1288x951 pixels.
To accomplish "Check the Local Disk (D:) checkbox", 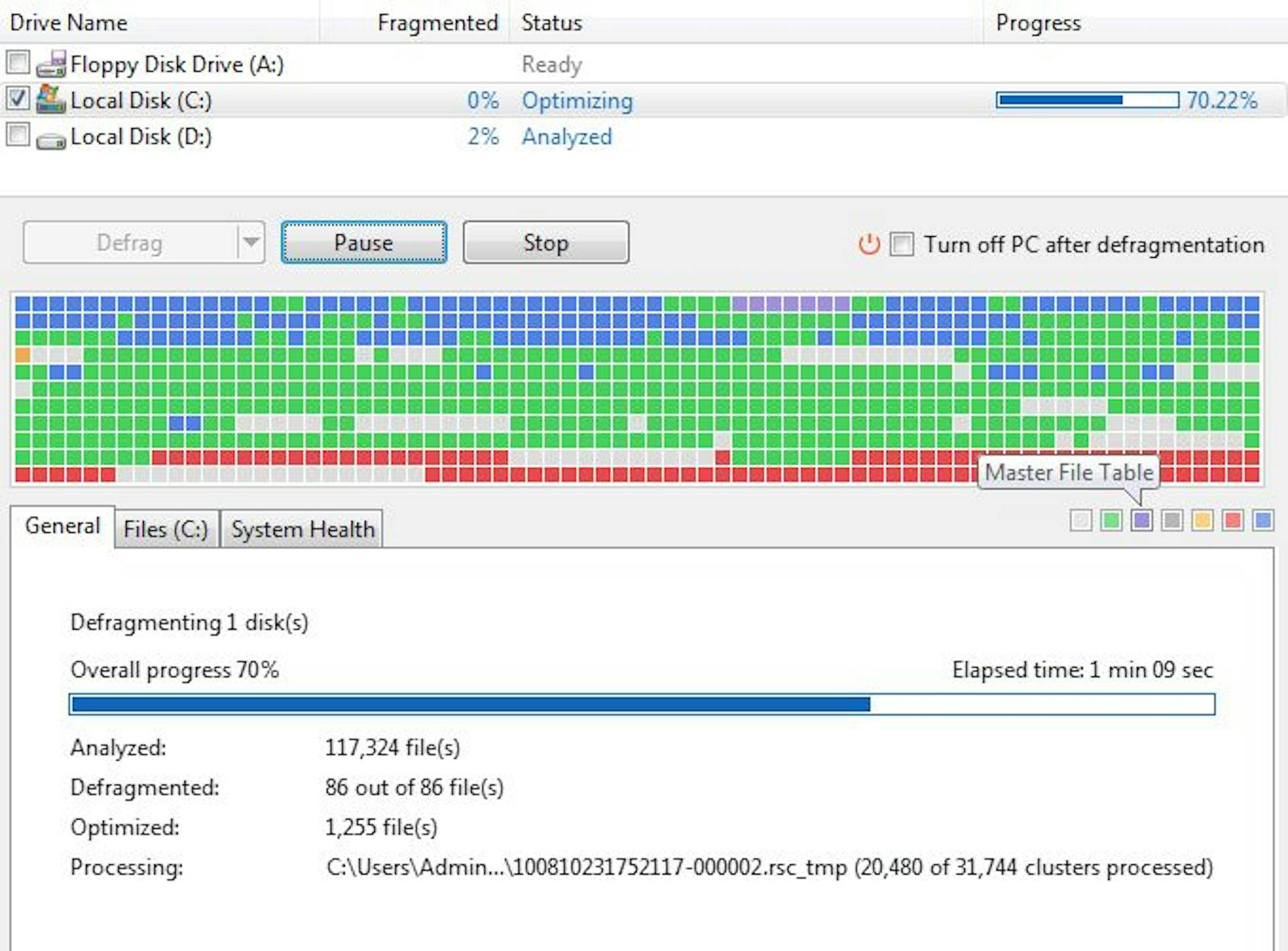I will click(17, 134).
